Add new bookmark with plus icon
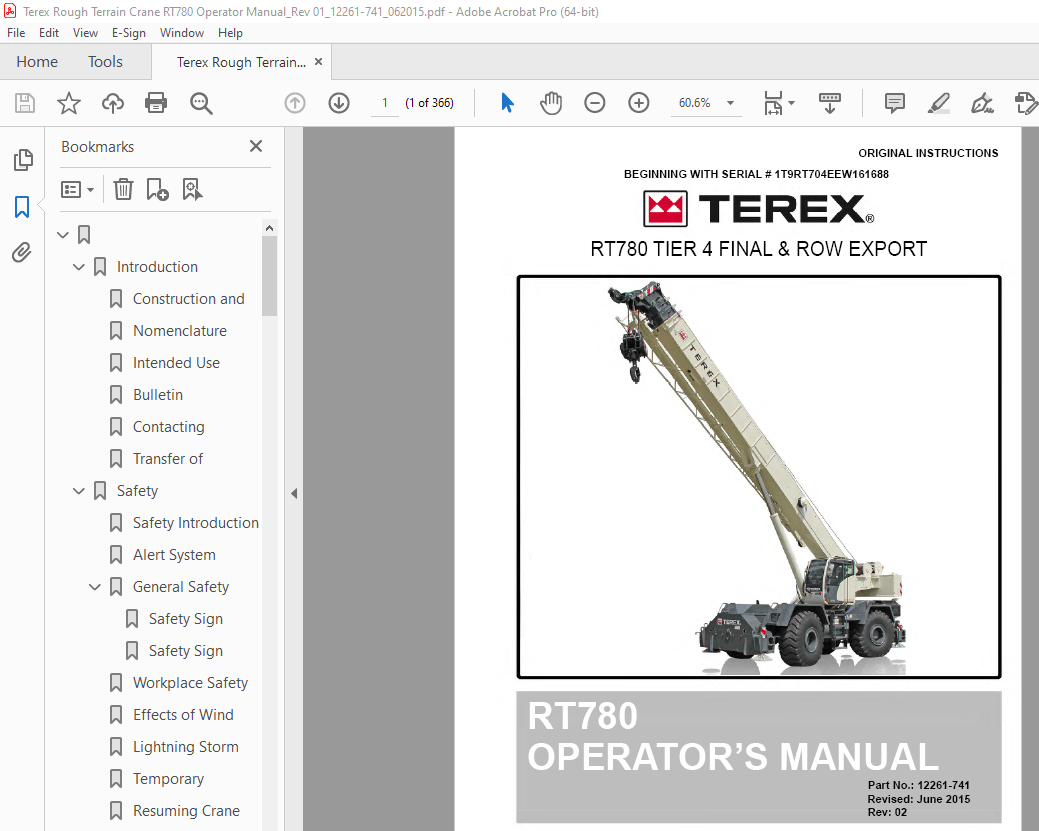1039x831 pixels. point(156,189)
